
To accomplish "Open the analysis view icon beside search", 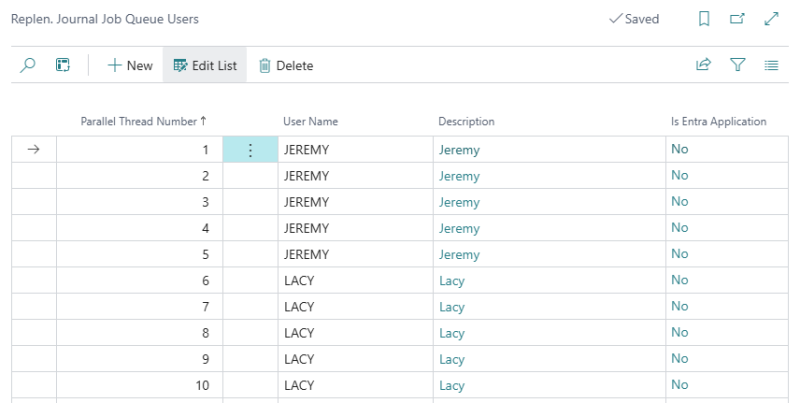I will click(62, 66).
